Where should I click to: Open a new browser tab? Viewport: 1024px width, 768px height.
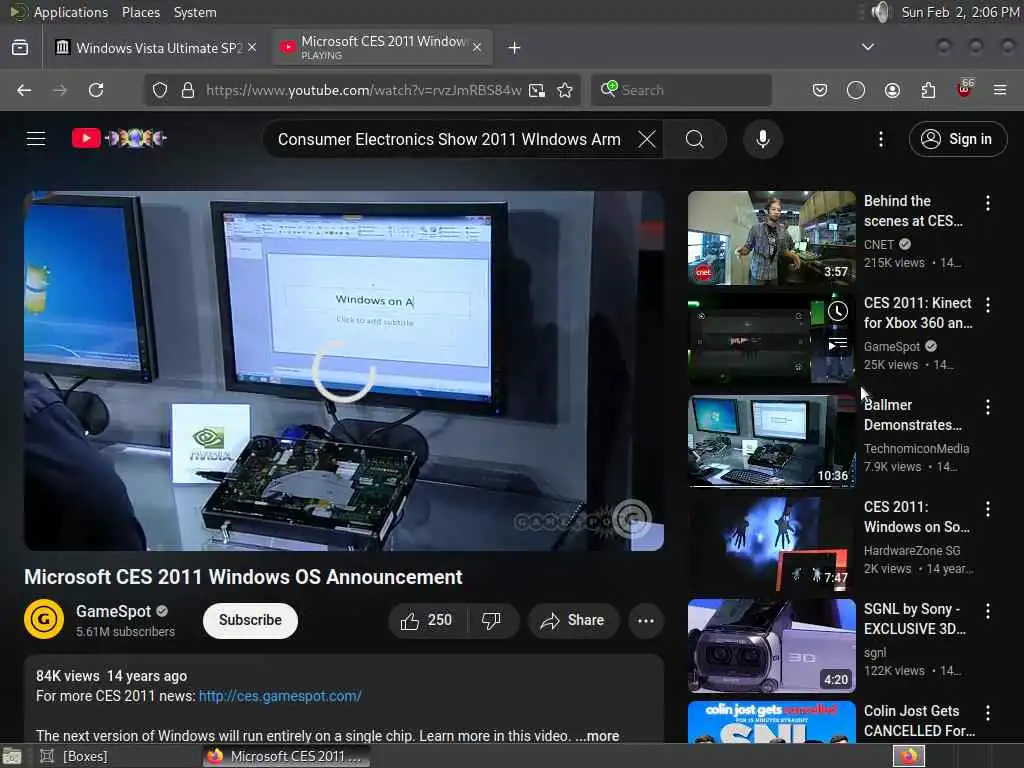515,48
